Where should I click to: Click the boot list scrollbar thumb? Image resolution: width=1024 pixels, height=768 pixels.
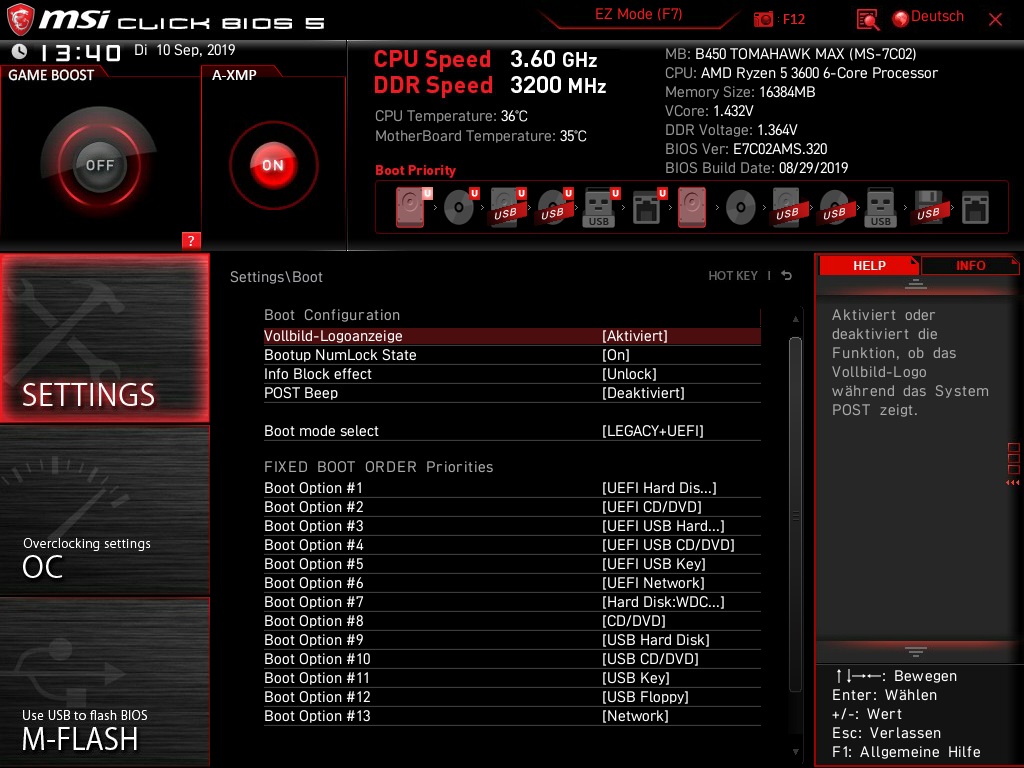tap(795, 515)
